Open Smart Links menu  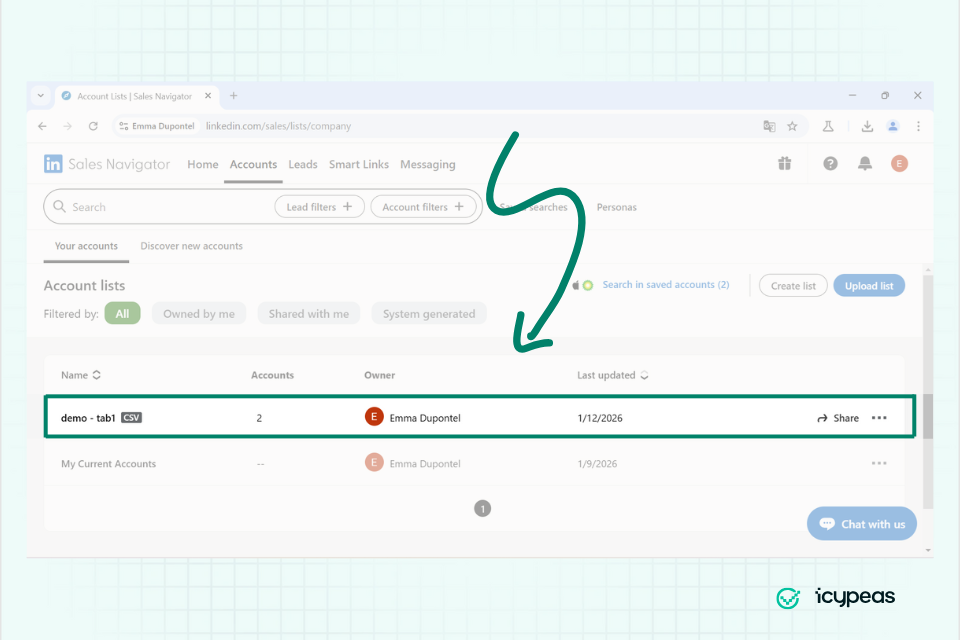[359, 164]
